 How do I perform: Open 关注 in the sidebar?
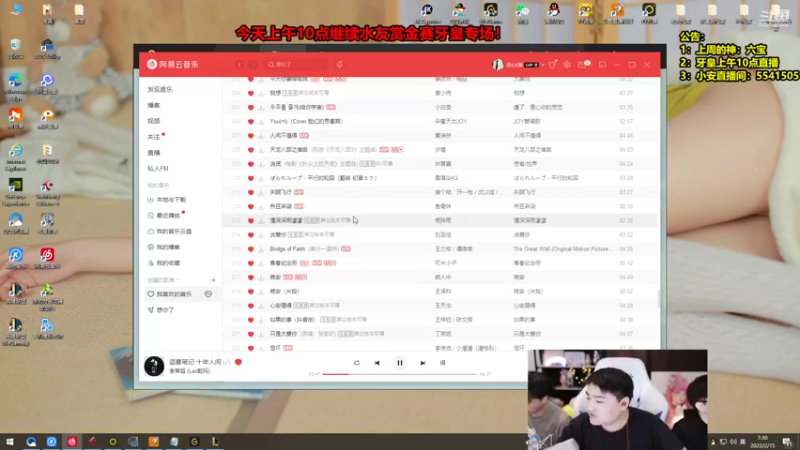click(x=154, y=137)
